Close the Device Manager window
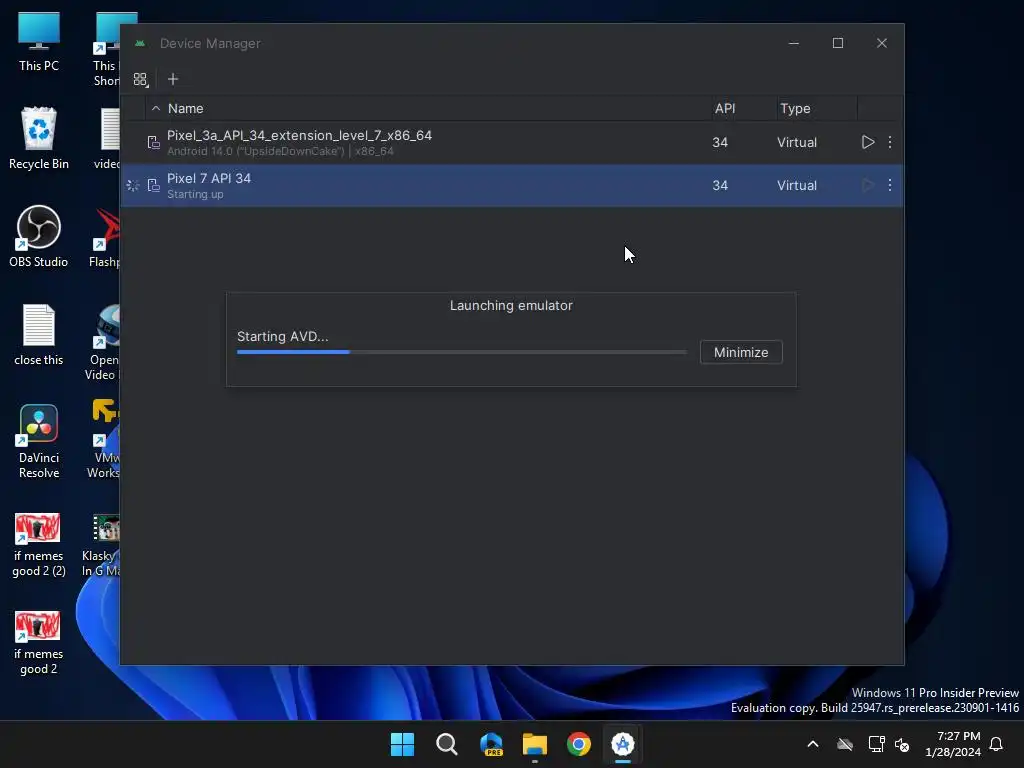Viewport: 1024px width, 768px height. (882, 43)
